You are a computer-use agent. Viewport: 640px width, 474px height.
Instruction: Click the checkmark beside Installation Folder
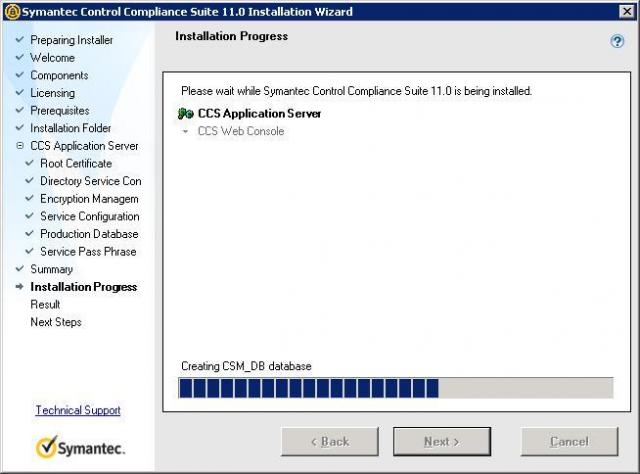[20, 127]
